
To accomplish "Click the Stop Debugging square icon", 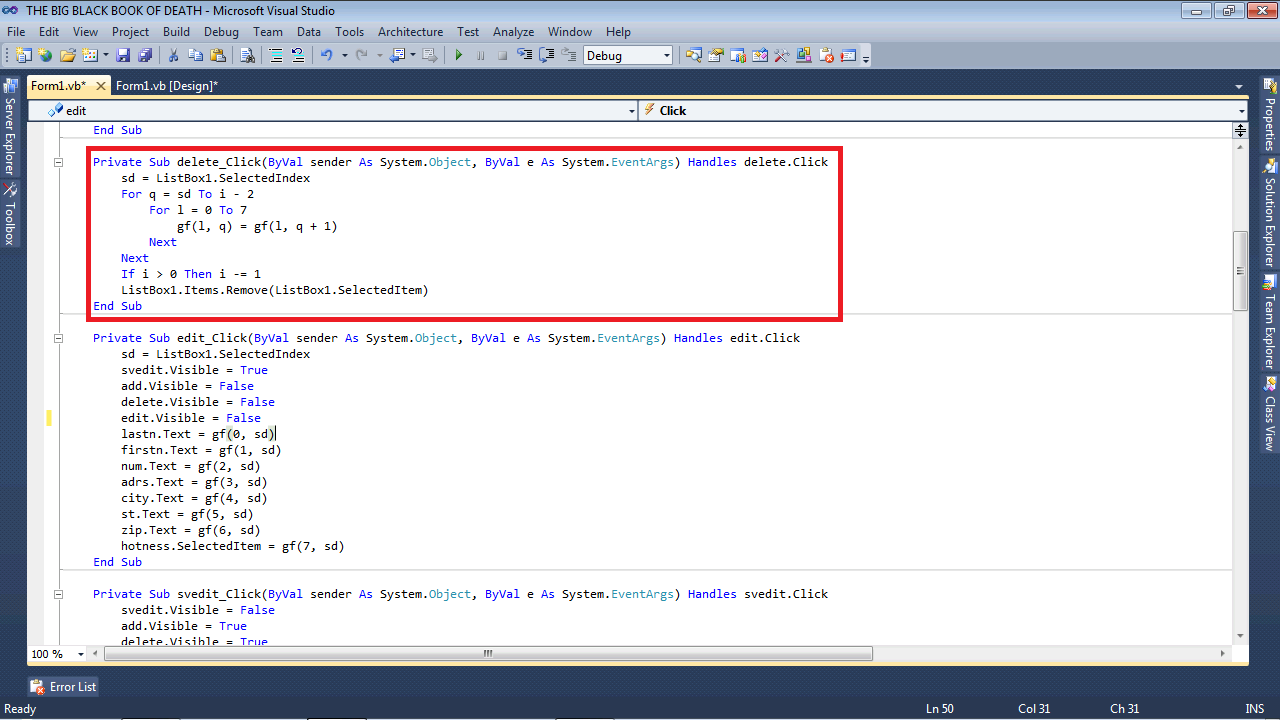I will (x=503, y=55).
